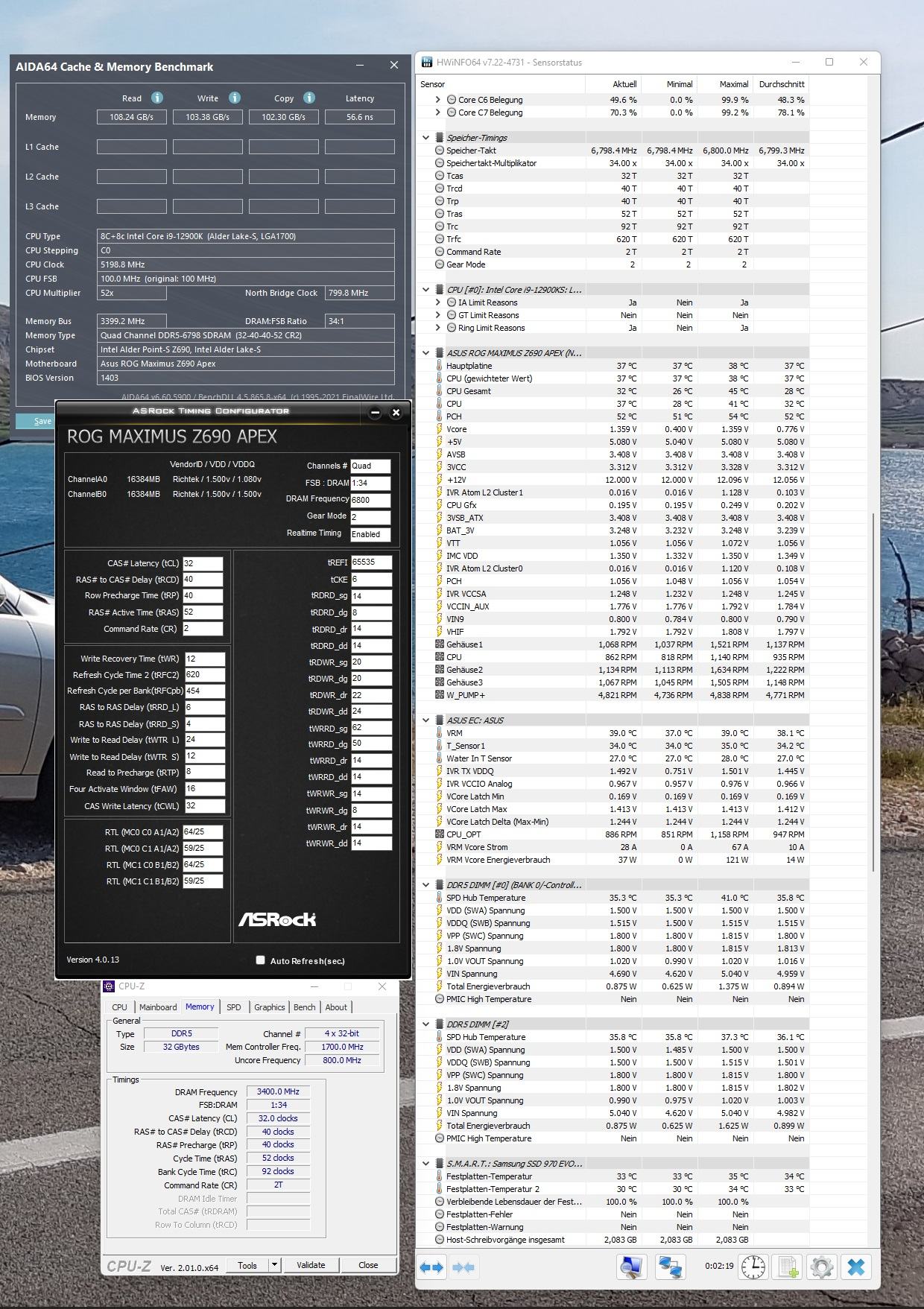Click Speicher-Takt clock sensor icon
Viewport: 924px width, 1309px height.
(x=440, y=150)
